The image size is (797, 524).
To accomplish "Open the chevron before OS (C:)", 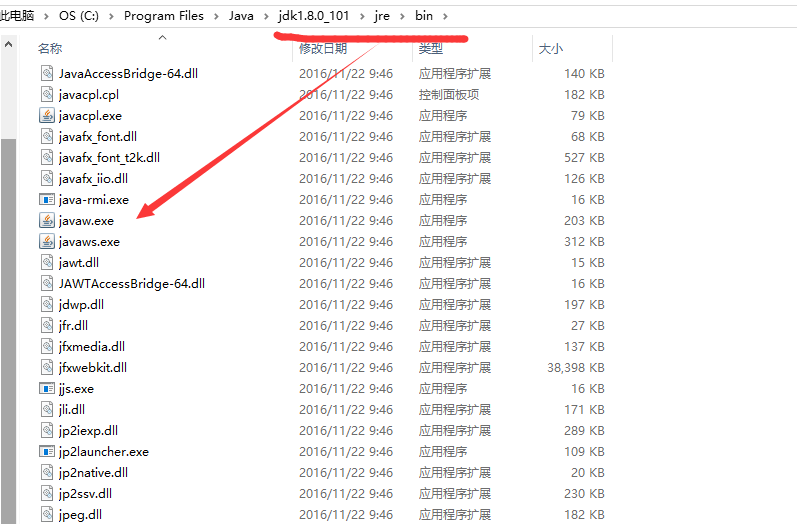I will click(46, 16).
